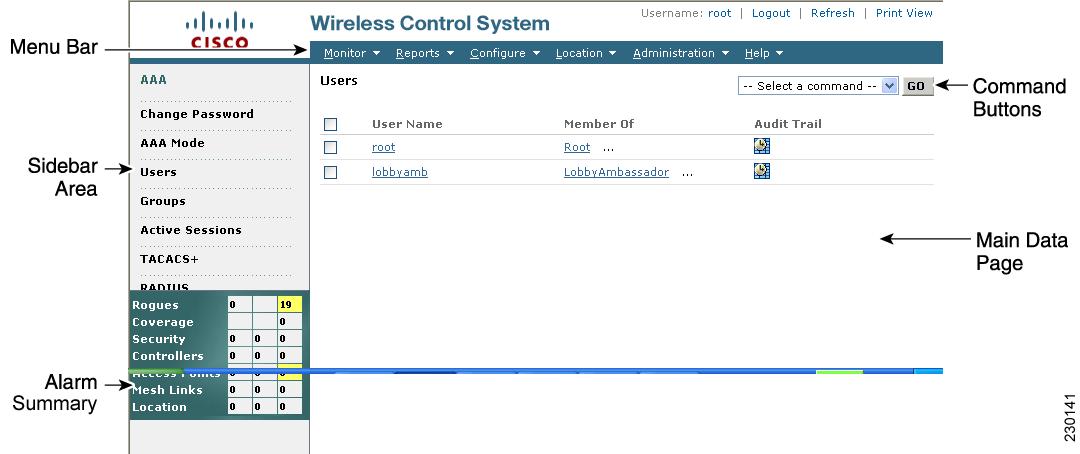
Task: Expand the Reports menu
Action: click(x=425, y=53)
